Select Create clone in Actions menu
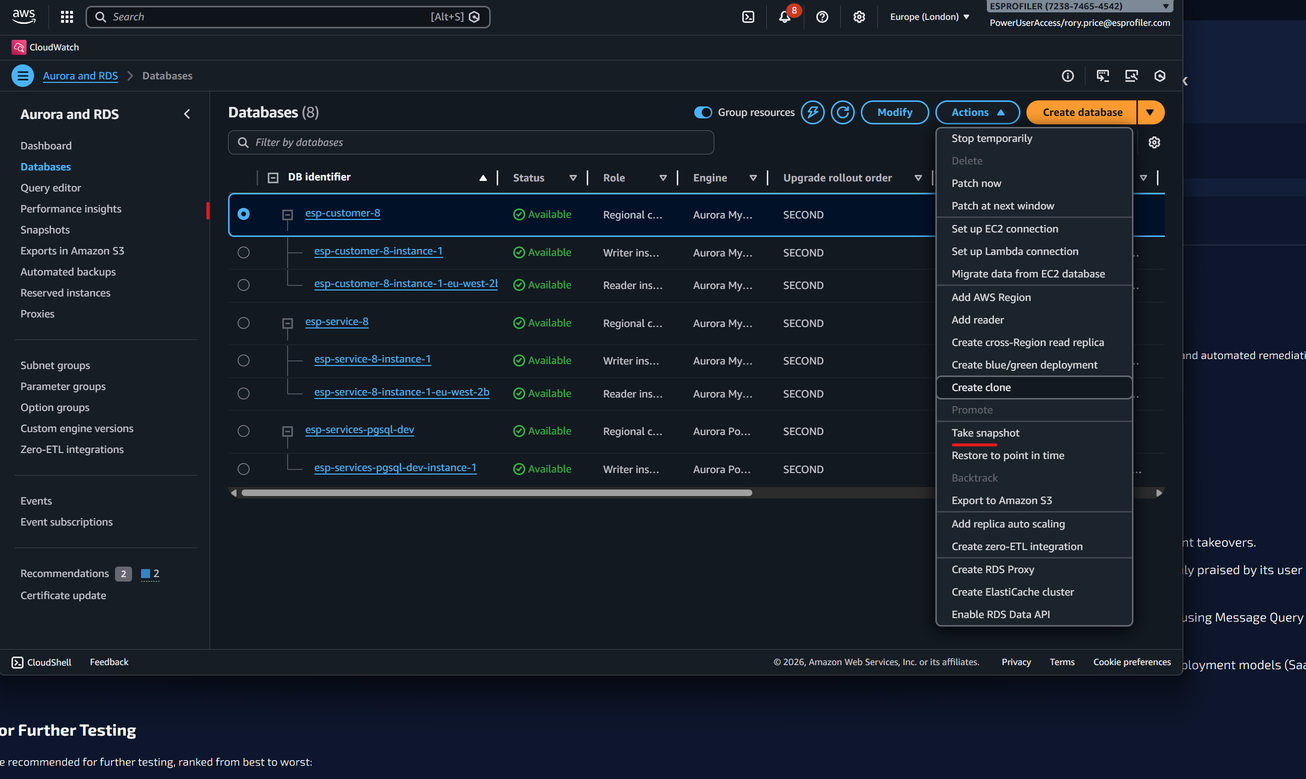The width and height of the screenshot is (1306, 779). (981, 387)
